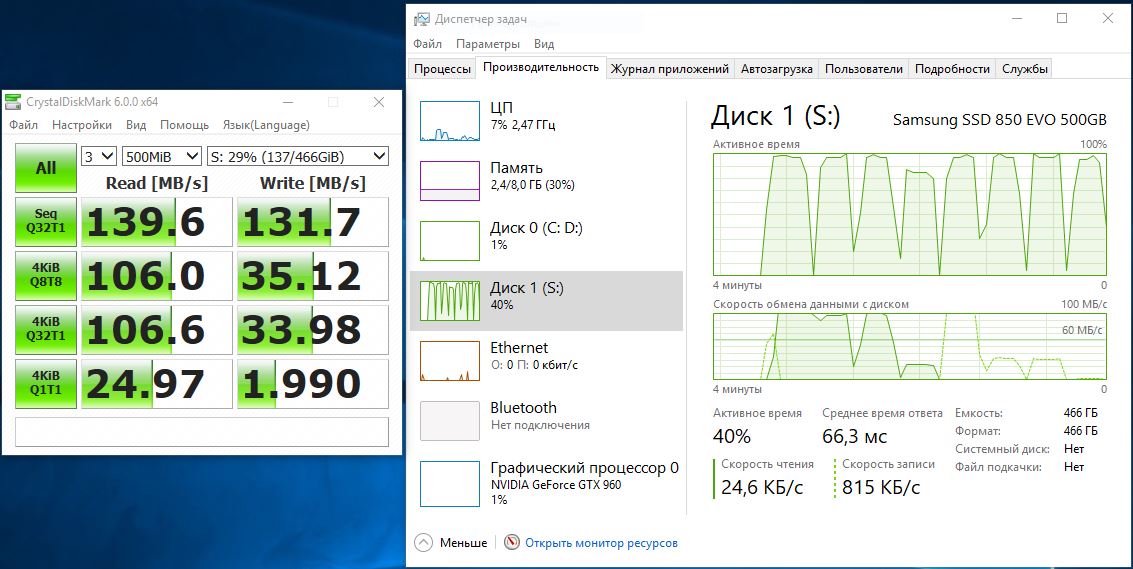Switch to the Журнал приложений tab

coord(669,69)
